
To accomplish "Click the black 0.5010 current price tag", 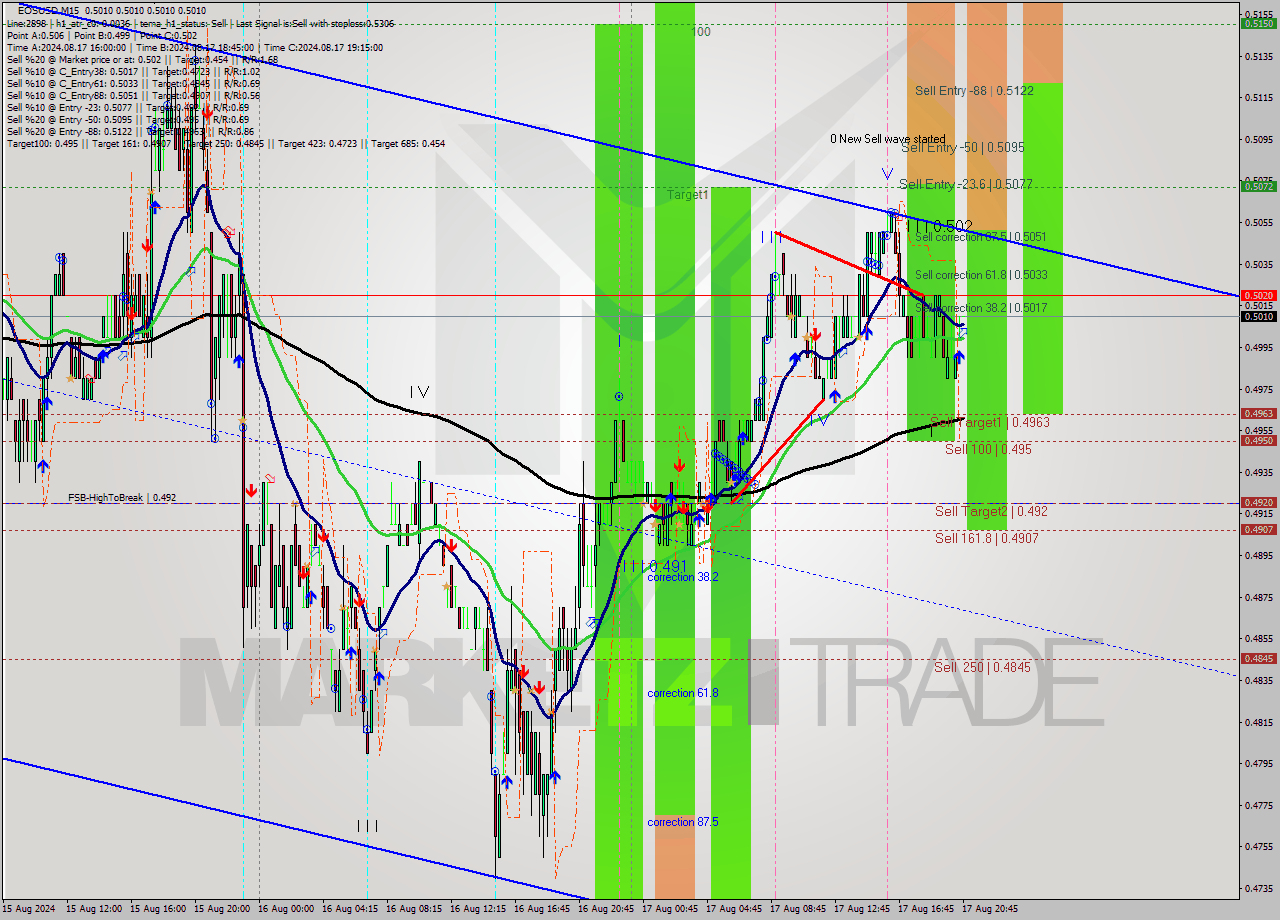I will 1257,316.
